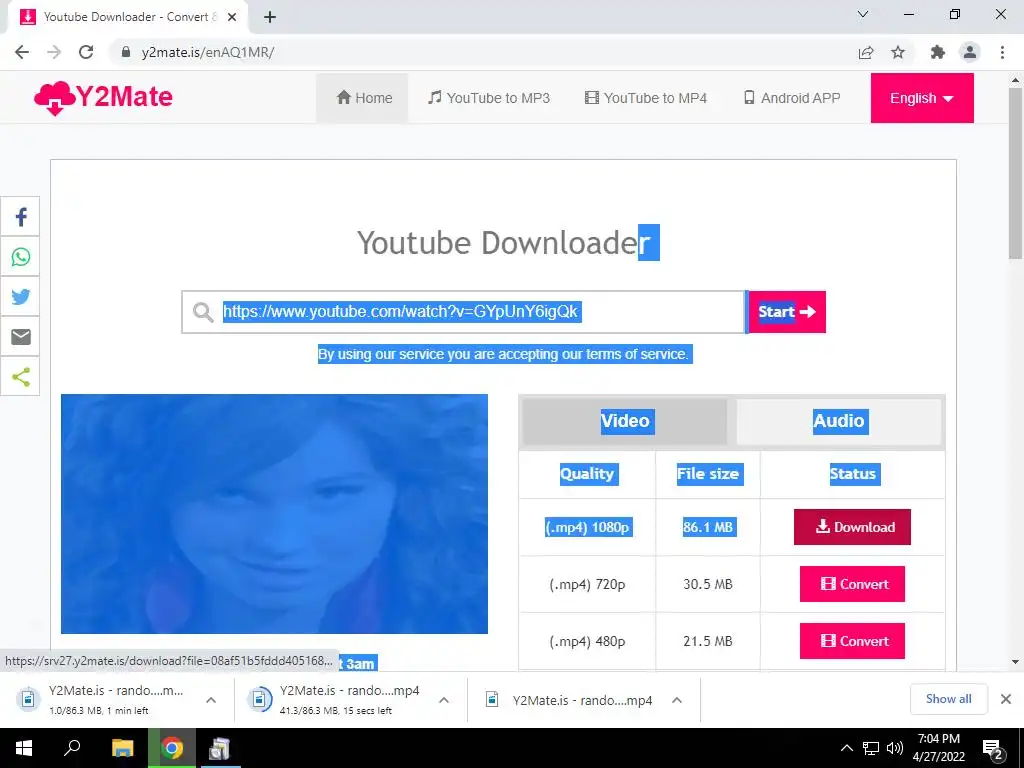Click the network tray icon

tap(871, 748)
